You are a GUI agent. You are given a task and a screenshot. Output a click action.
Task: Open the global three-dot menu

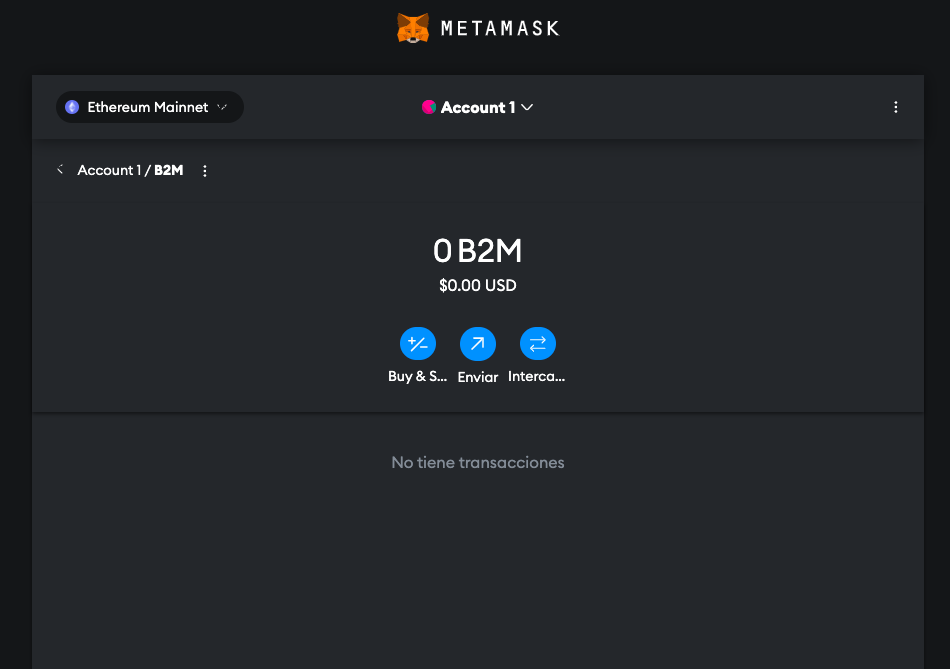[895, 107]
